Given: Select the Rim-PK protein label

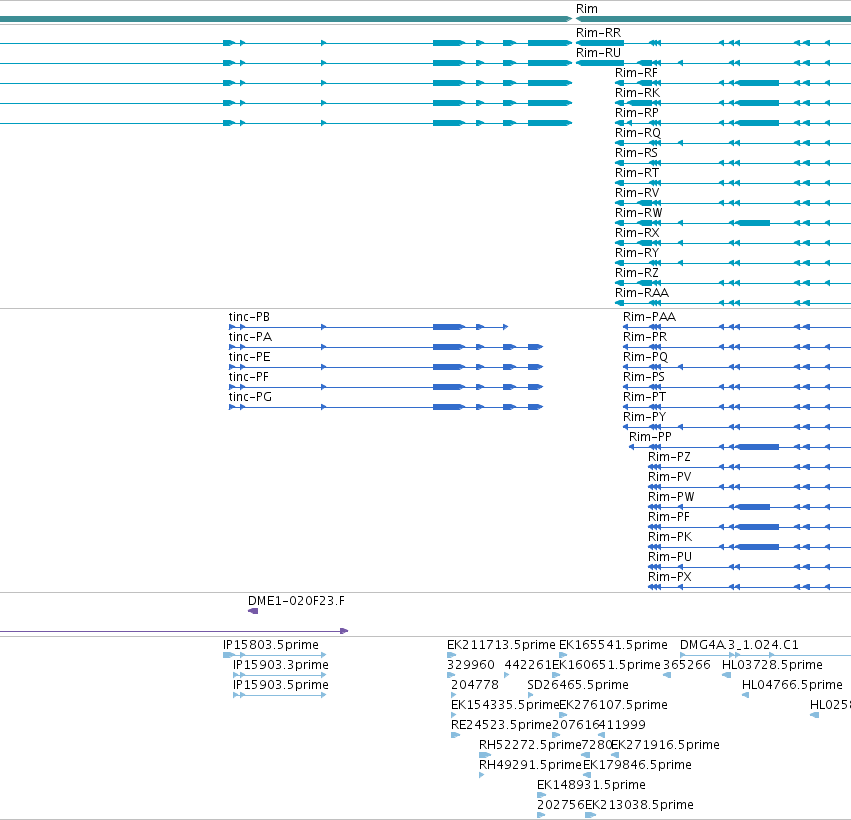Looking at the screenshot, I should tap(670, 537).
